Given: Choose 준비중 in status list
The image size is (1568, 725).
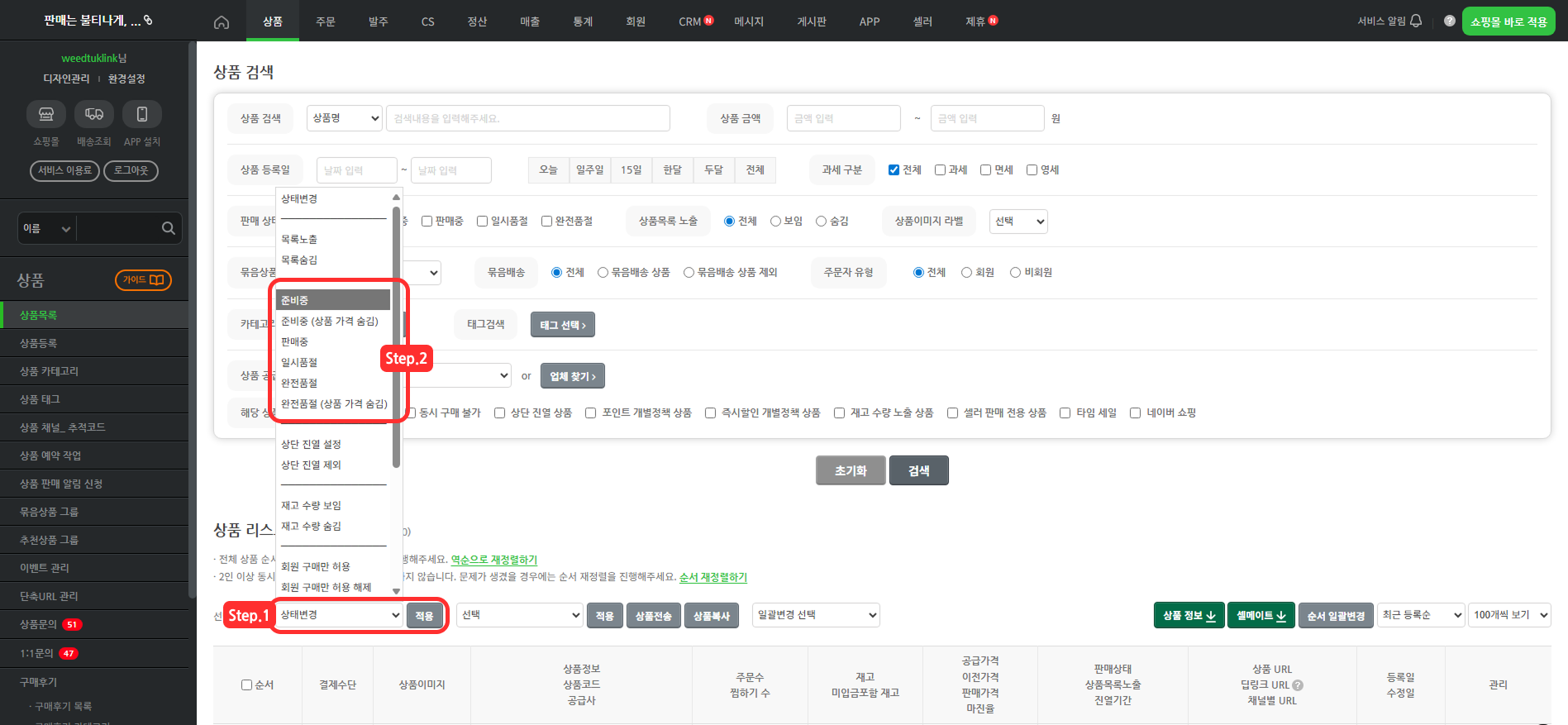Looking at the screenshot, I should 333,300.
